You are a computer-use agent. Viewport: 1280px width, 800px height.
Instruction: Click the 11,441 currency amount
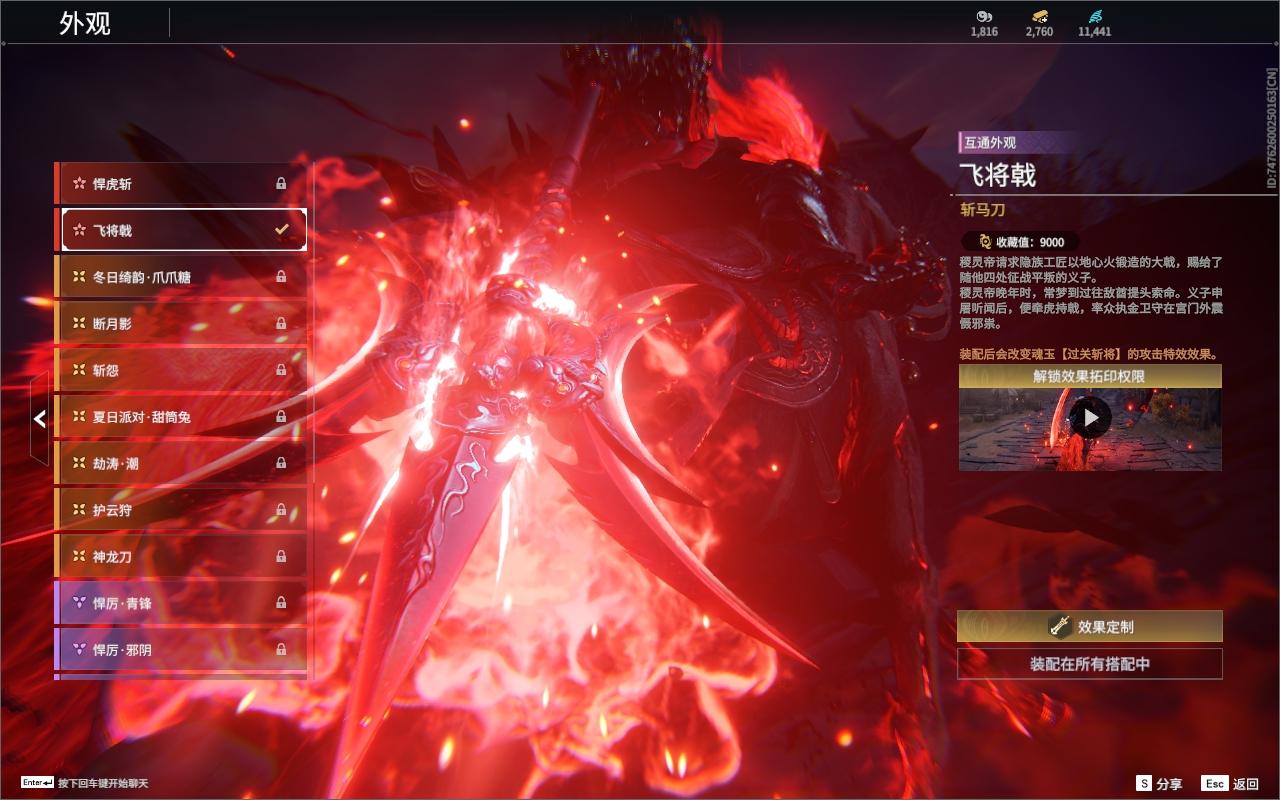(x=1094, y=31)
